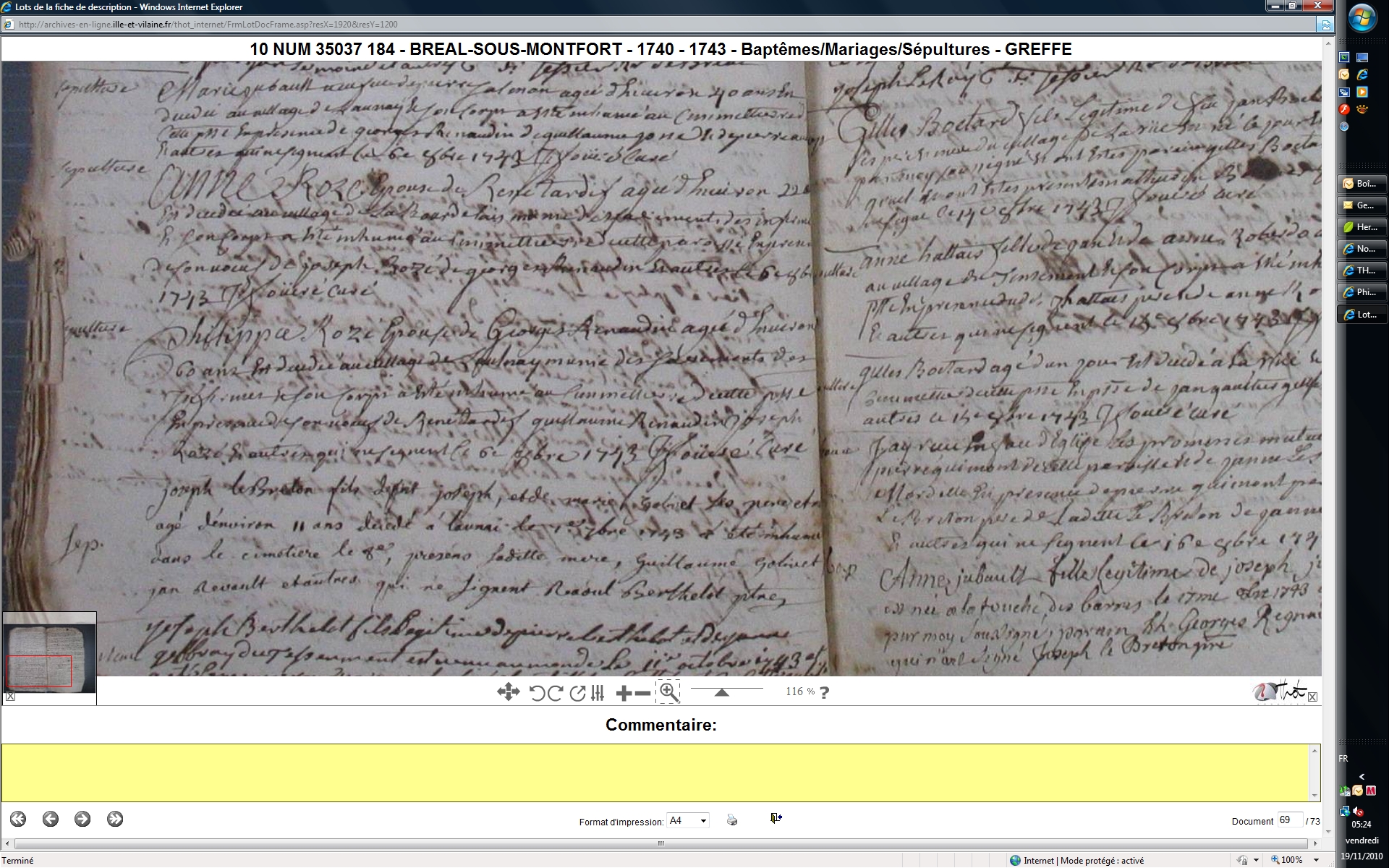This screenshot has width=1389, height=868.
Task: Zoom out with the minus icon
Action: pos(642,693)
